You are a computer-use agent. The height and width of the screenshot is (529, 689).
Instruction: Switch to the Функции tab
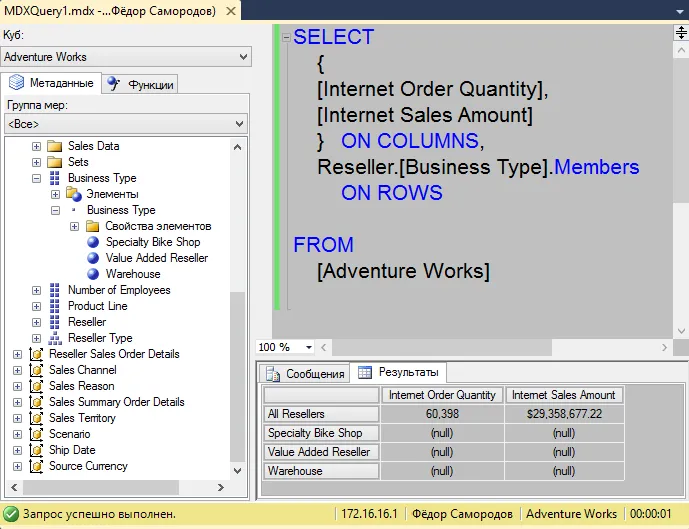tap(140, 84)
